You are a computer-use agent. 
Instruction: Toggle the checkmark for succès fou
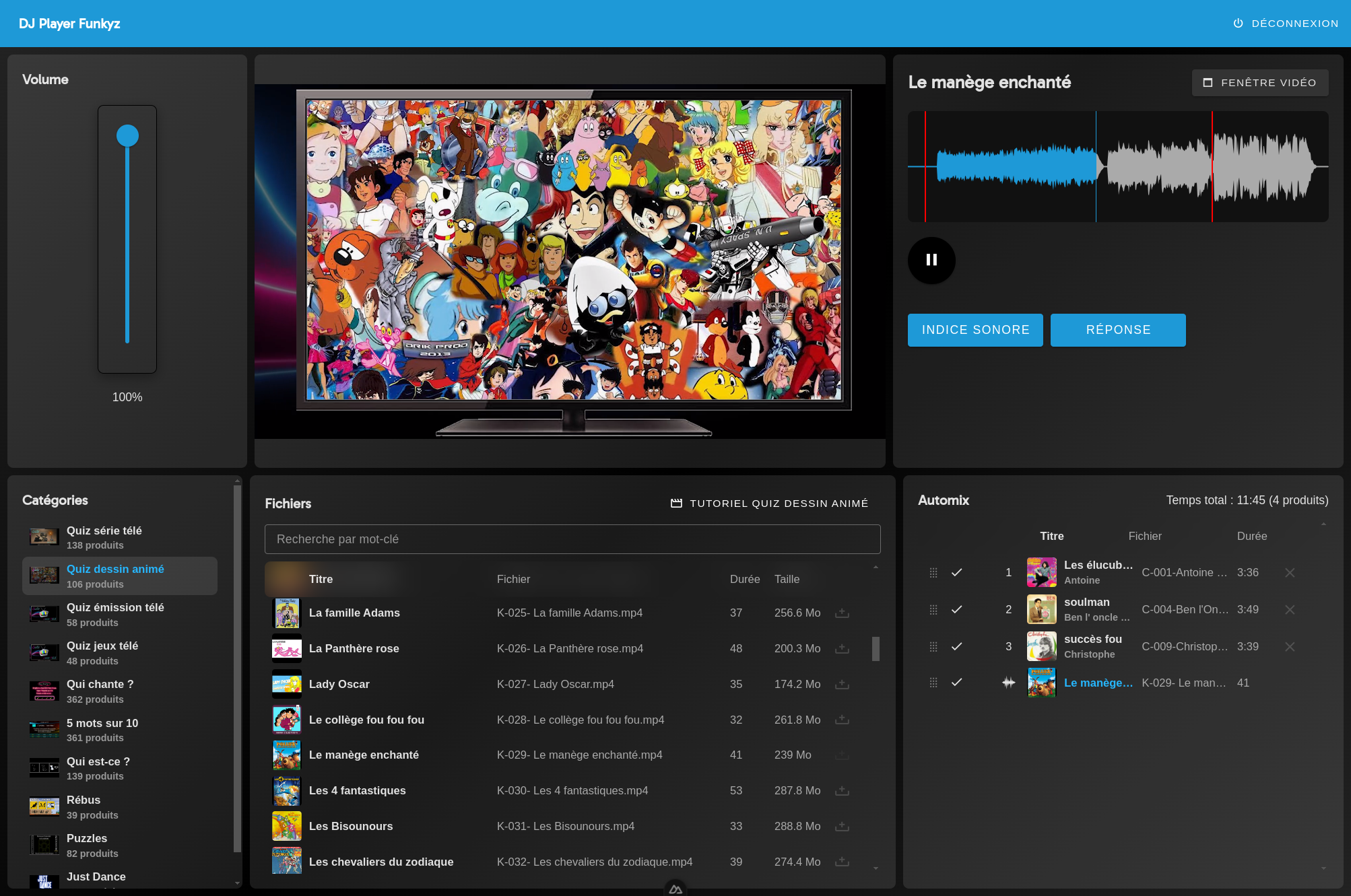[x=956, y=646]
